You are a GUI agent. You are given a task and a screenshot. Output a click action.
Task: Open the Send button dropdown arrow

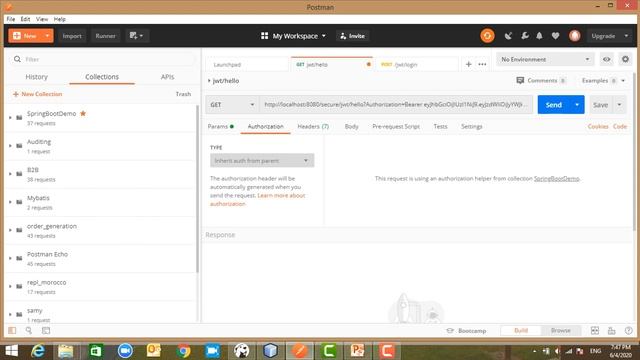coord(577,105)
